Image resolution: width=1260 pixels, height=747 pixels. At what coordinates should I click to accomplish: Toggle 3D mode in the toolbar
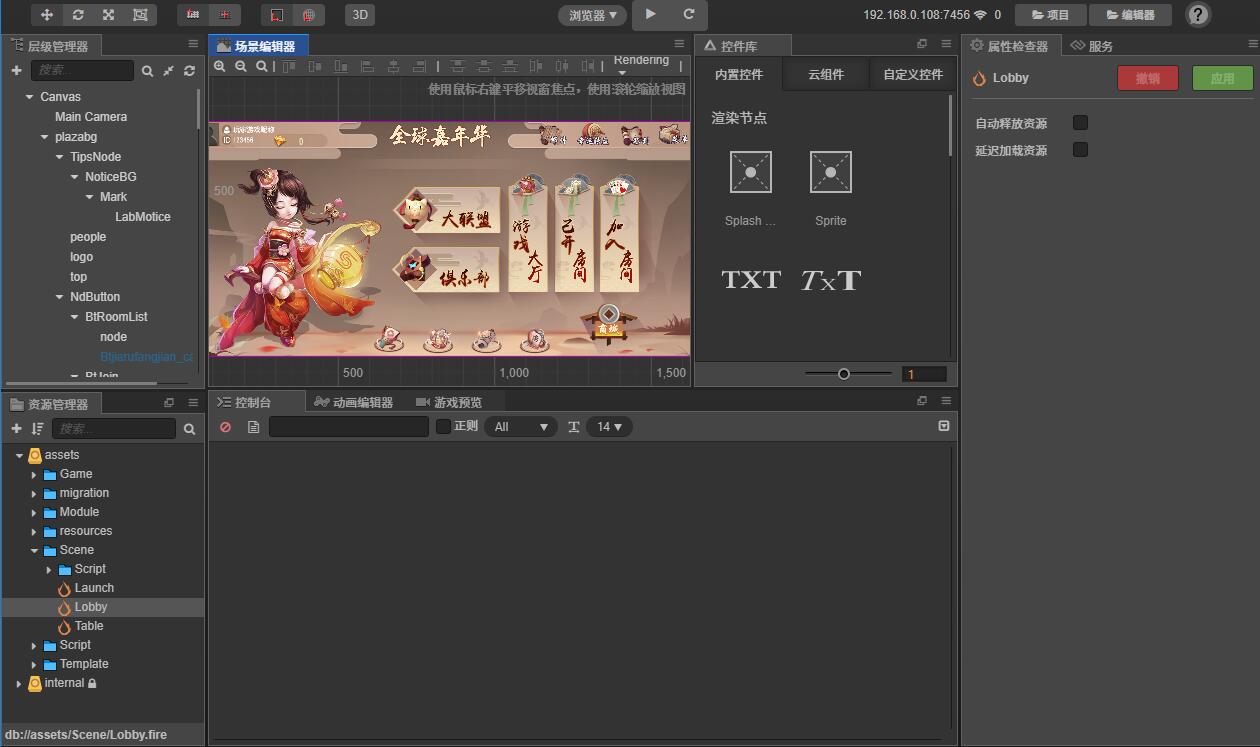(x=359, y=15)
